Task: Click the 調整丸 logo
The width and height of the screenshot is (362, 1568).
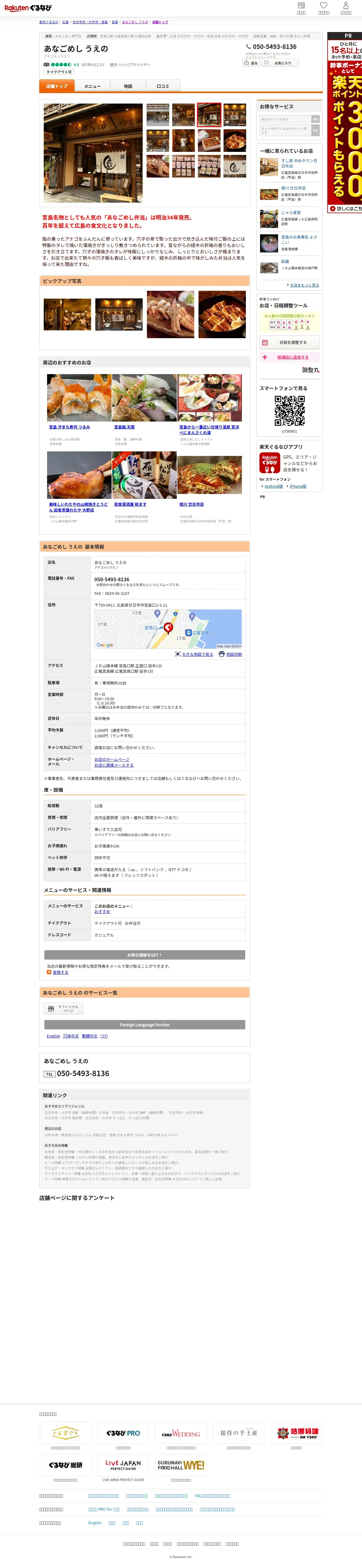Action: click(x=310, y=370)
